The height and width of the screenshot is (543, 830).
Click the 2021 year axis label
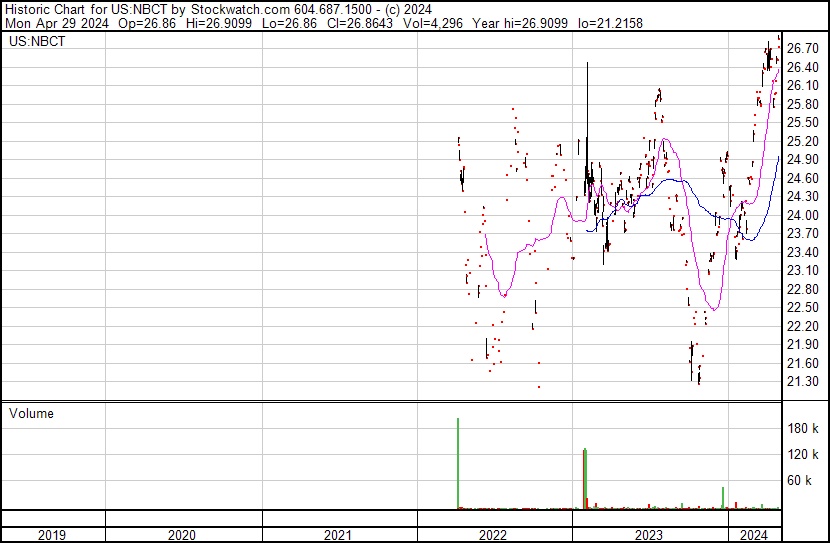[338, 535]
